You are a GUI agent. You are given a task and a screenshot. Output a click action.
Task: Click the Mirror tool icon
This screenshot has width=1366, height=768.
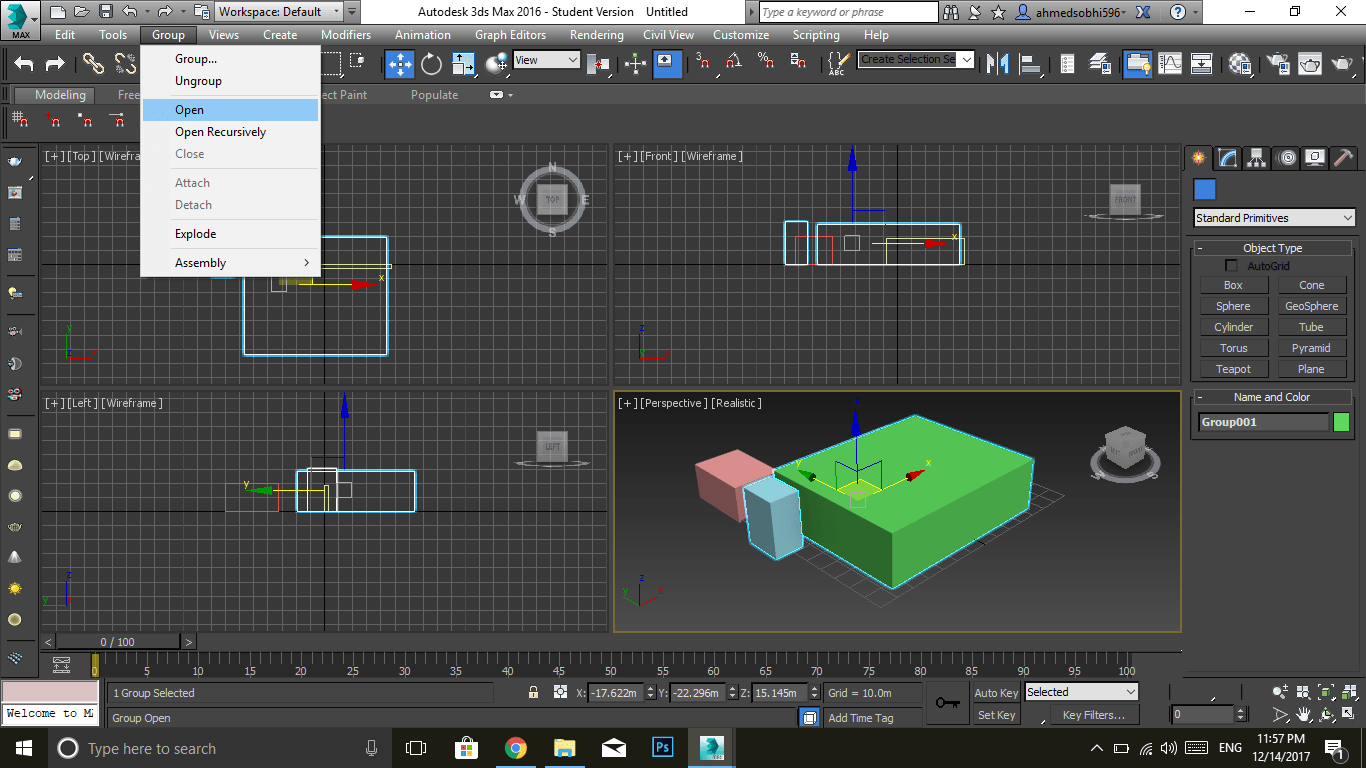pos(997,64)
